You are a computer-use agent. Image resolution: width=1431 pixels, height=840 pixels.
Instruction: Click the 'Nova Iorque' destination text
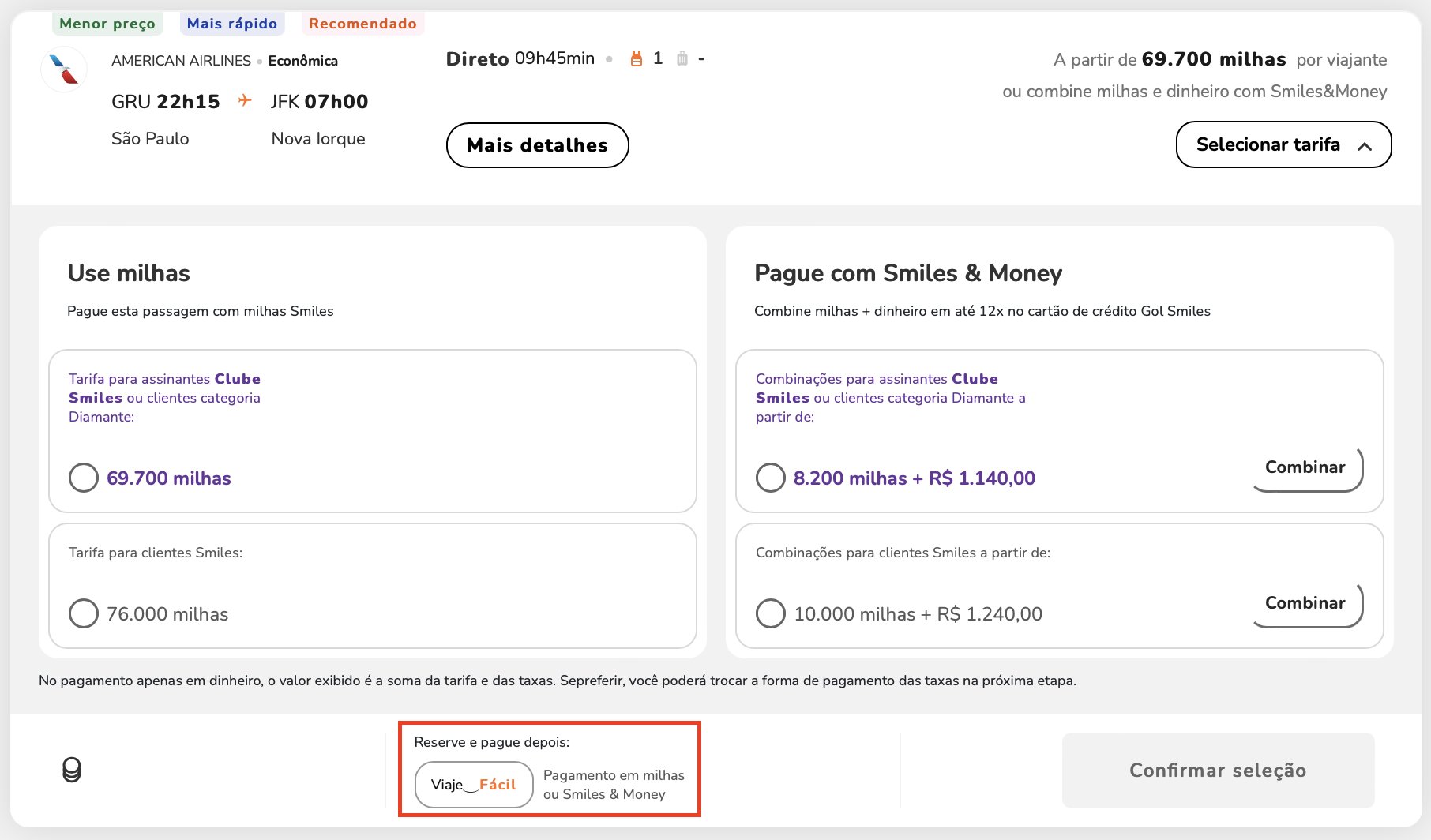click(x=318, y=139)
